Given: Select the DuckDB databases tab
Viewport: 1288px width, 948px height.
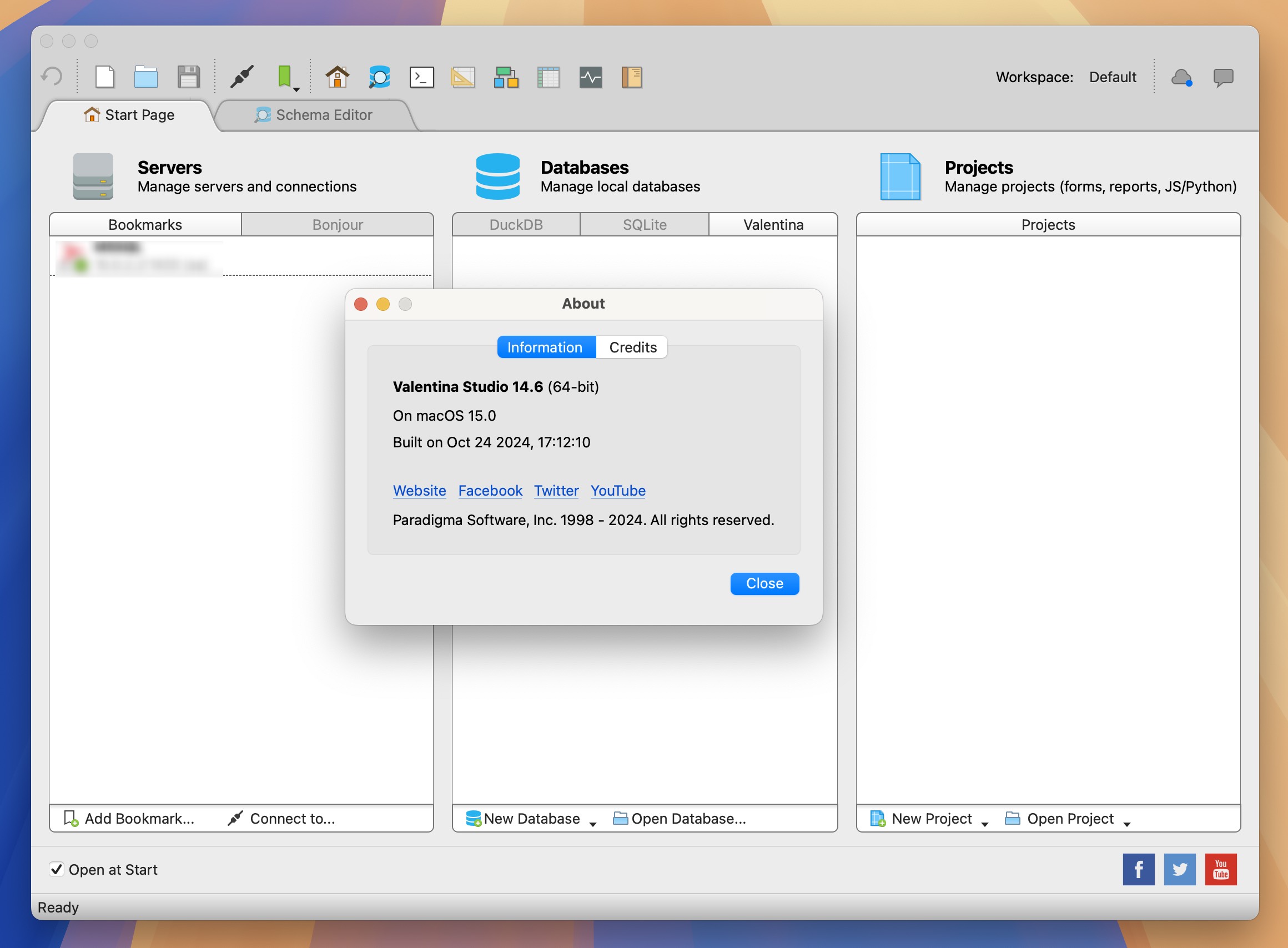Looking at the screenshot, I should [x=516, y=224].
